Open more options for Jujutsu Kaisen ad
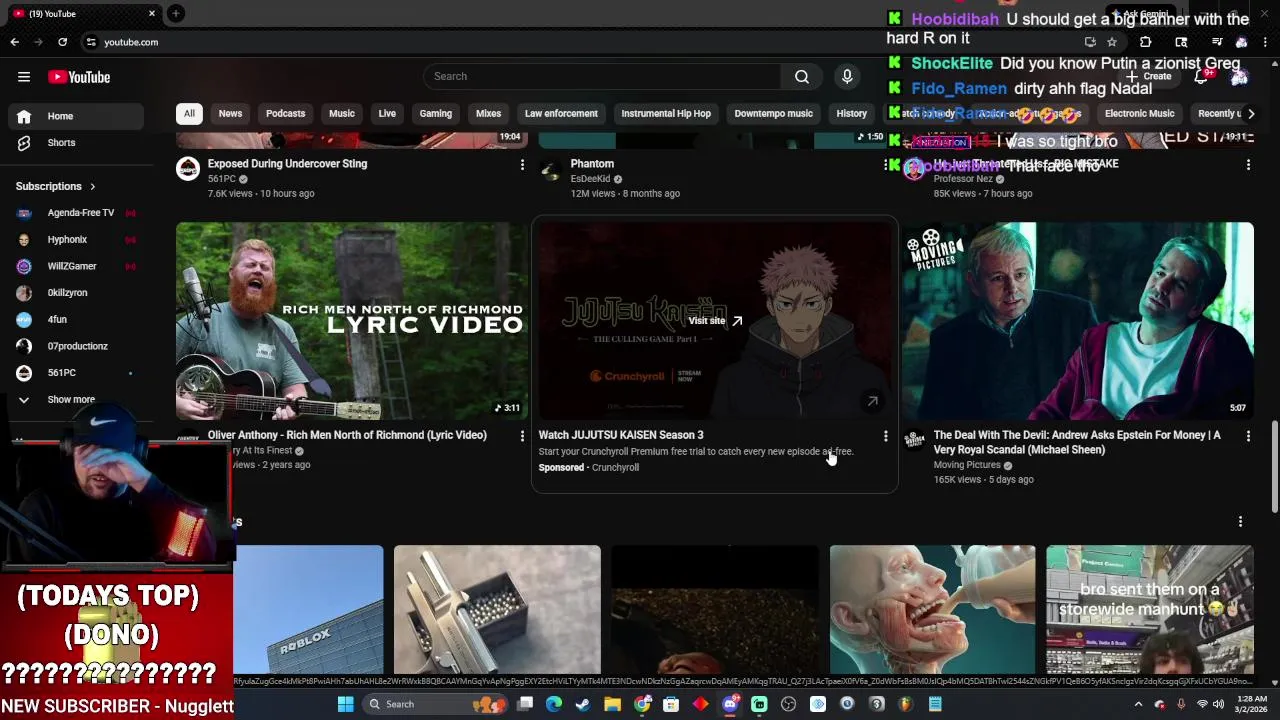 pyautogui.click(x=885, y=436)
